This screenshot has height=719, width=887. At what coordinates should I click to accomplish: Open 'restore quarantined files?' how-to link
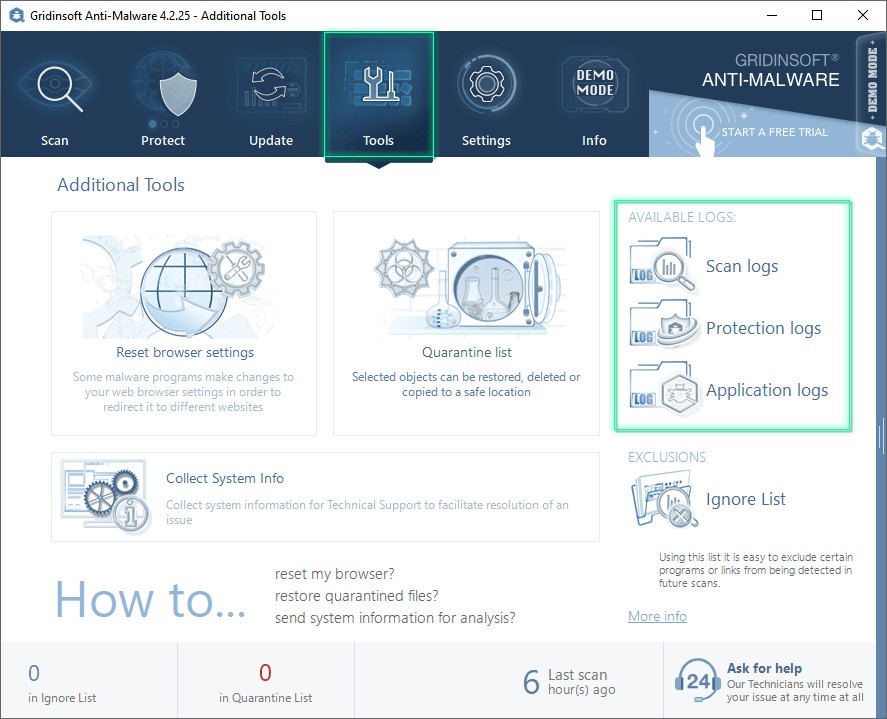coord(357,596)
